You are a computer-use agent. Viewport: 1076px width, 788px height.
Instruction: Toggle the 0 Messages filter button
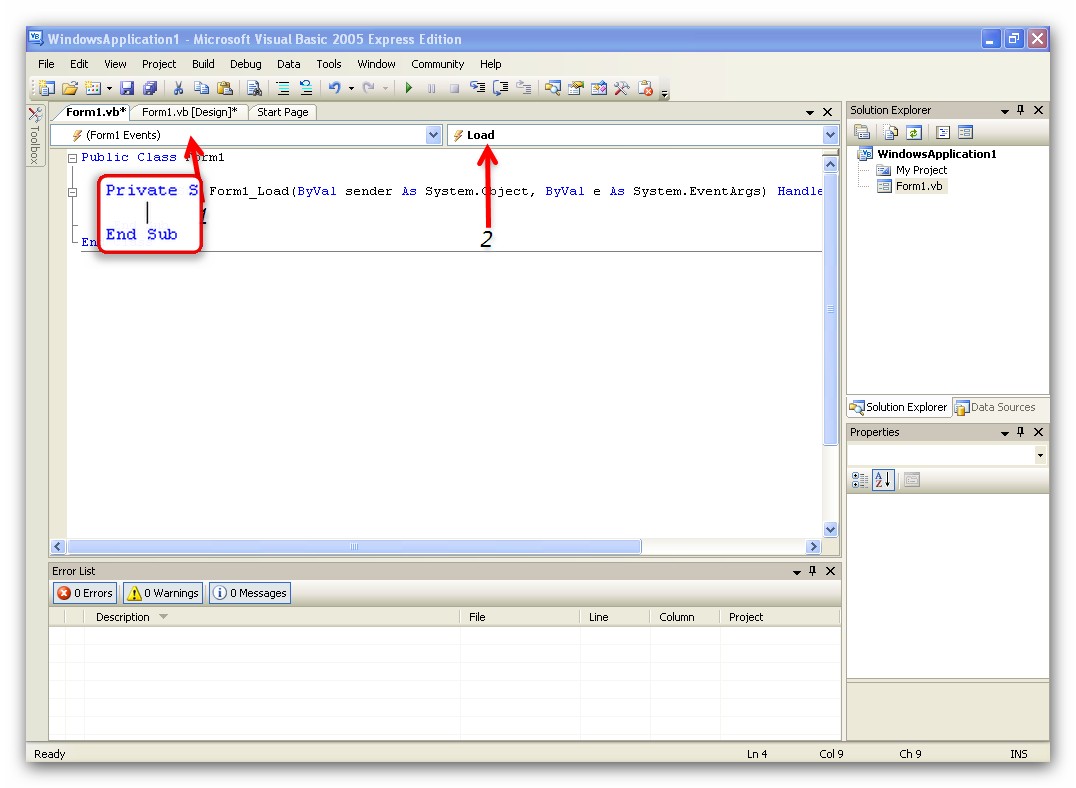(x=250, y=593)
